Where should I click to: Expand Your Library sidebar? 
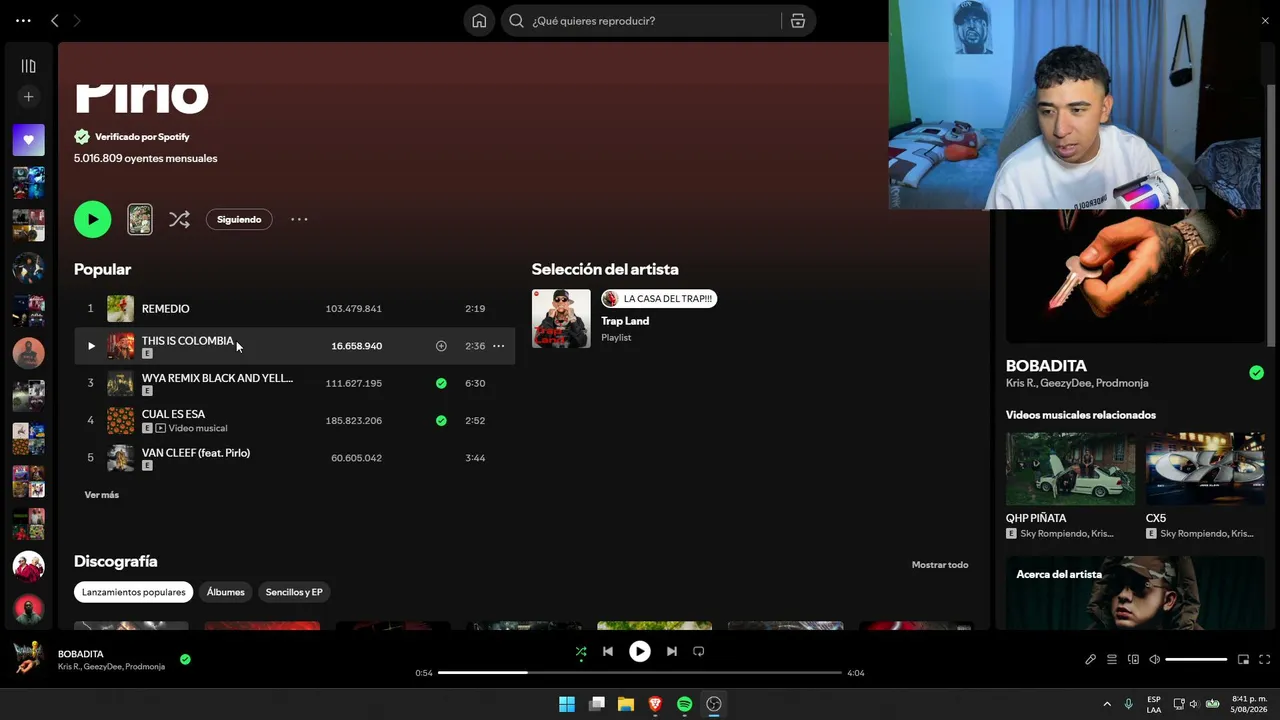28,66
